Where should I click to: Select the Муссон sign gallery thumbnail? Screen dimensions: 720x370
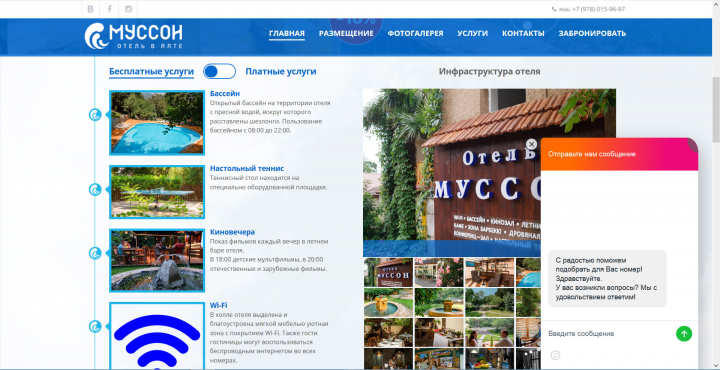(x=388, y=272)
